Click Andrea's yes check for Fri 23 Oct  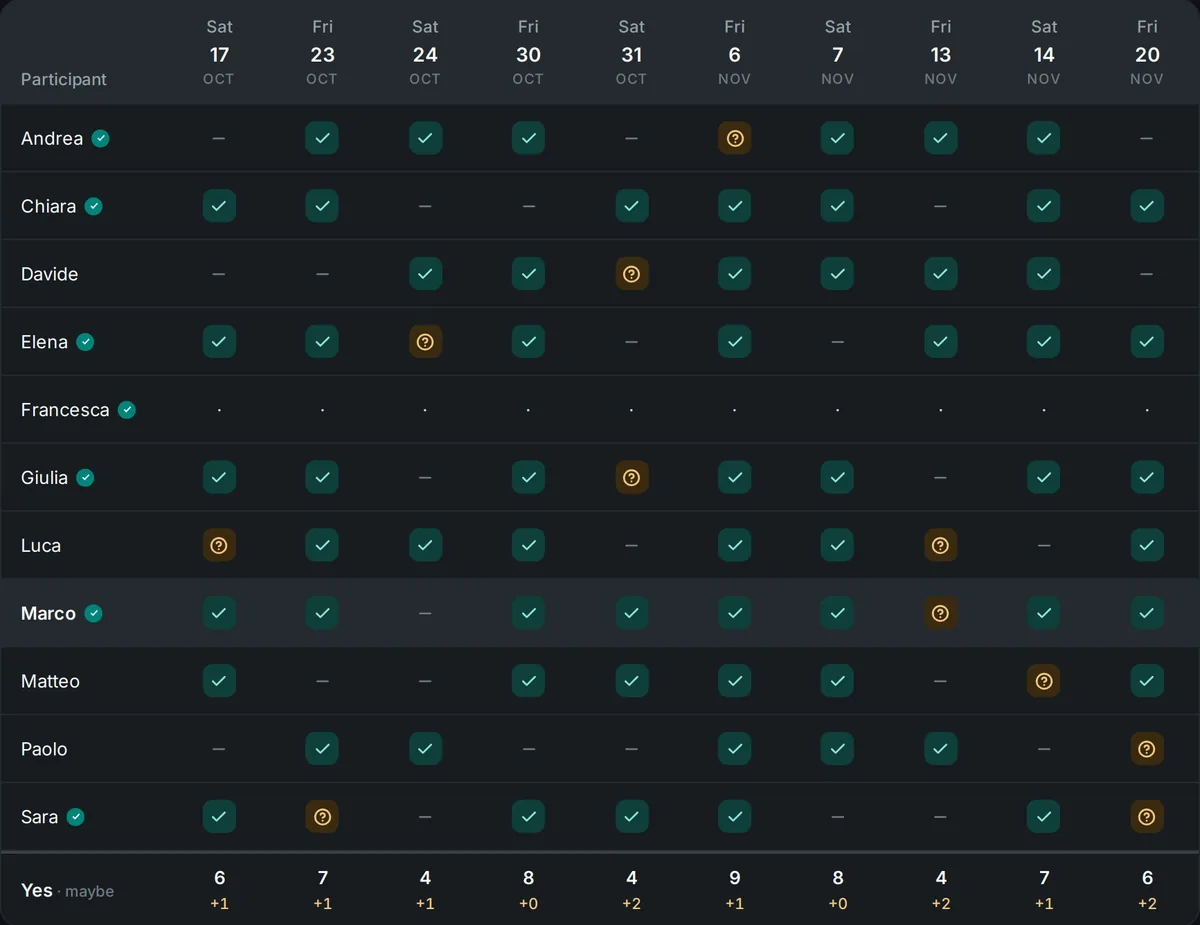coord(322,138)
